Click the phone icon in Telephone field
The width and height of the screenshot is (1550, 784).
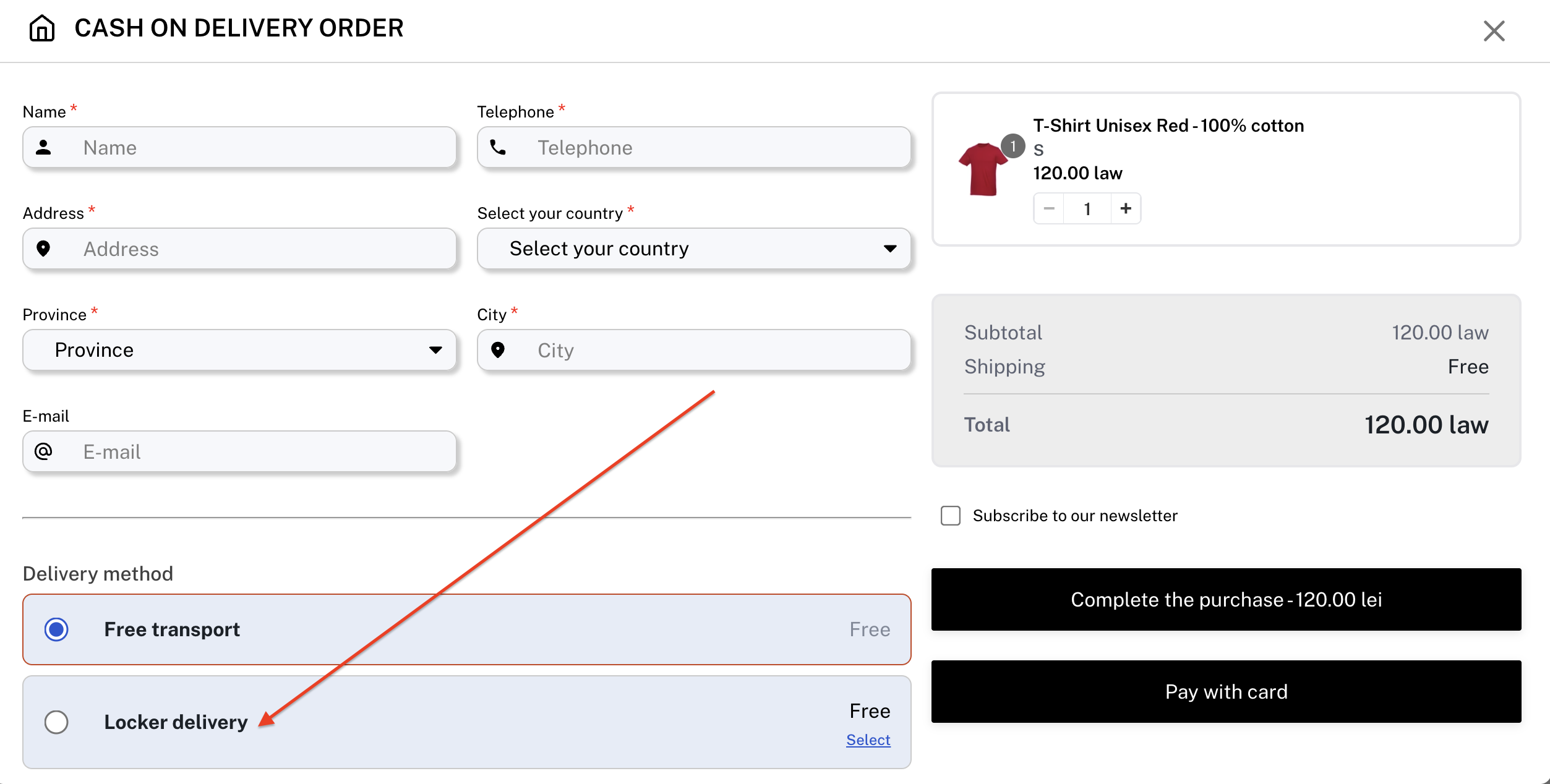498,147
